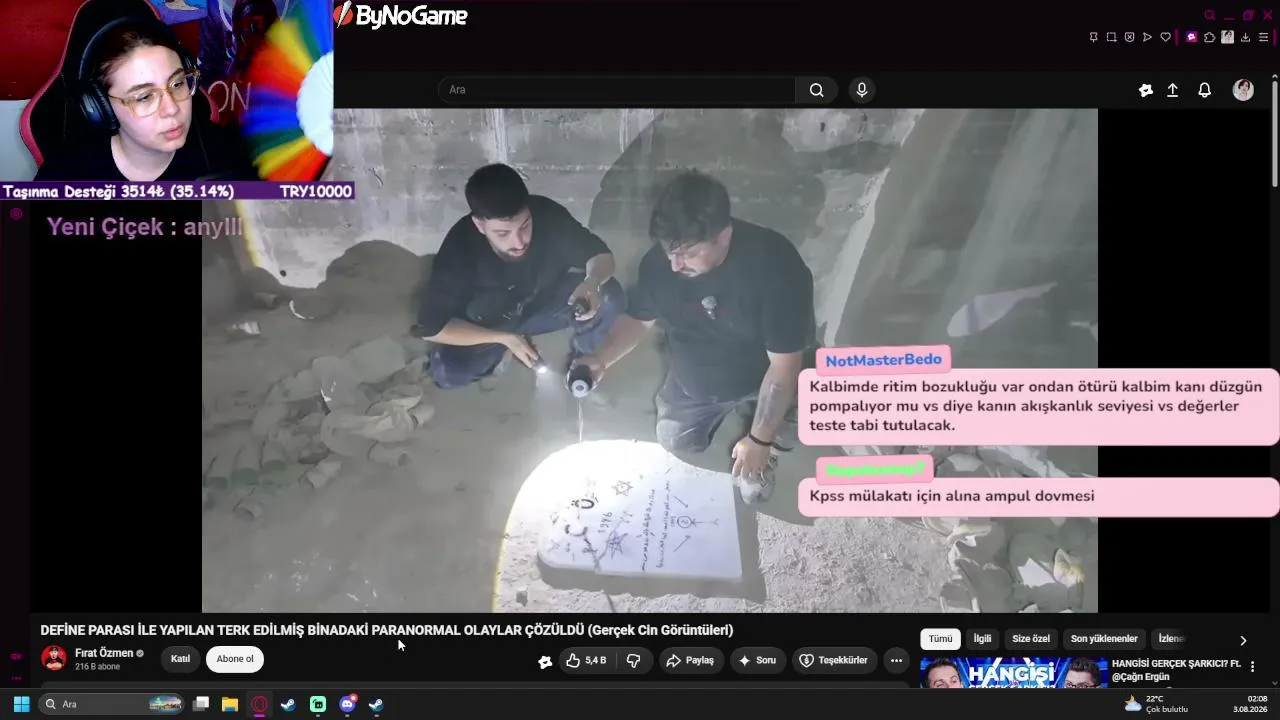Open the weather widget showing 22°C
The image size is (1280, 720).
[1157, 704]
